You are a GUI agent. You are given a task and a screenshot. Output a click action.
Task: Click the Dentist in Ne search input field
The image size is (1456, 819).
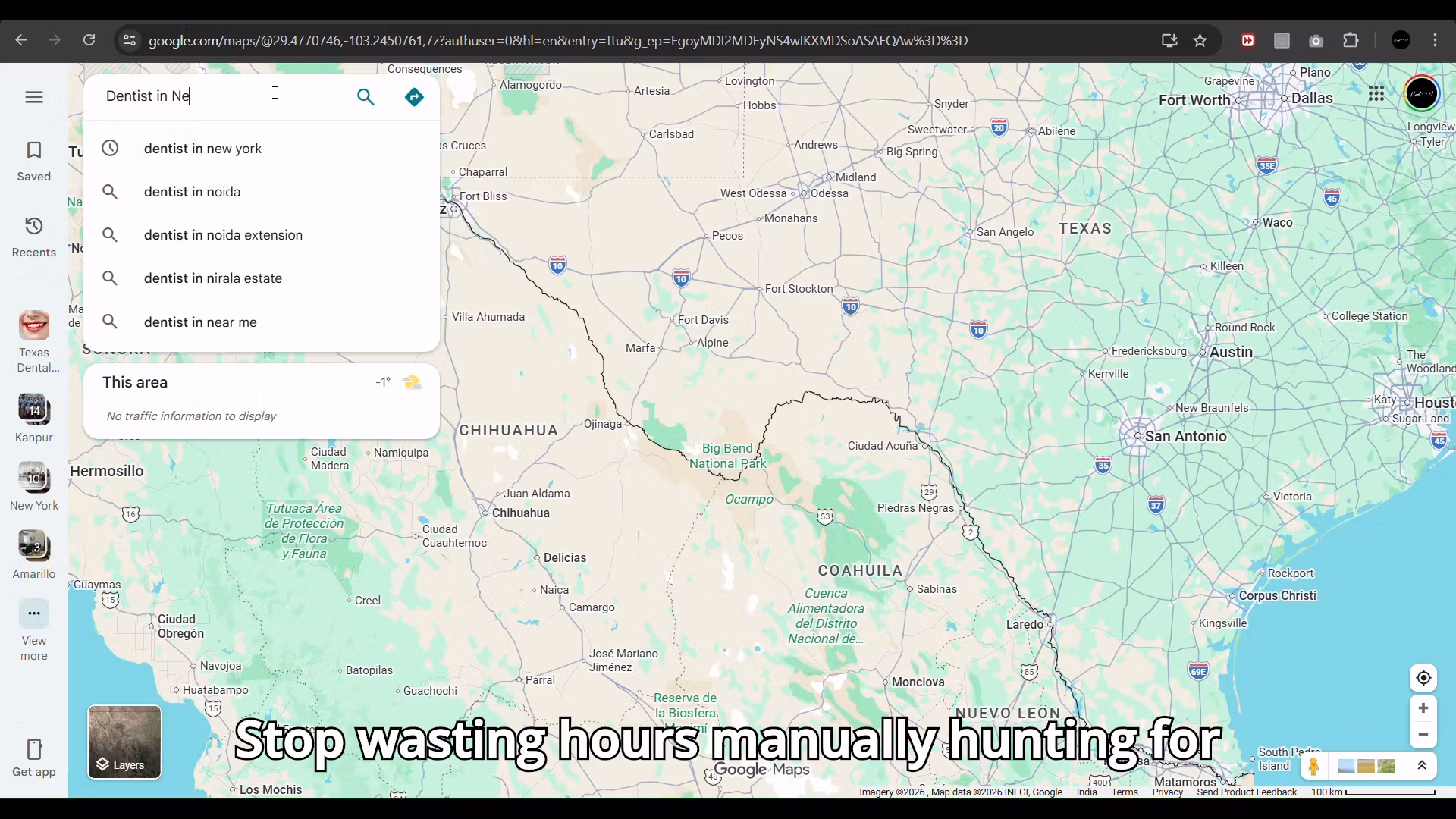(220, 96)
